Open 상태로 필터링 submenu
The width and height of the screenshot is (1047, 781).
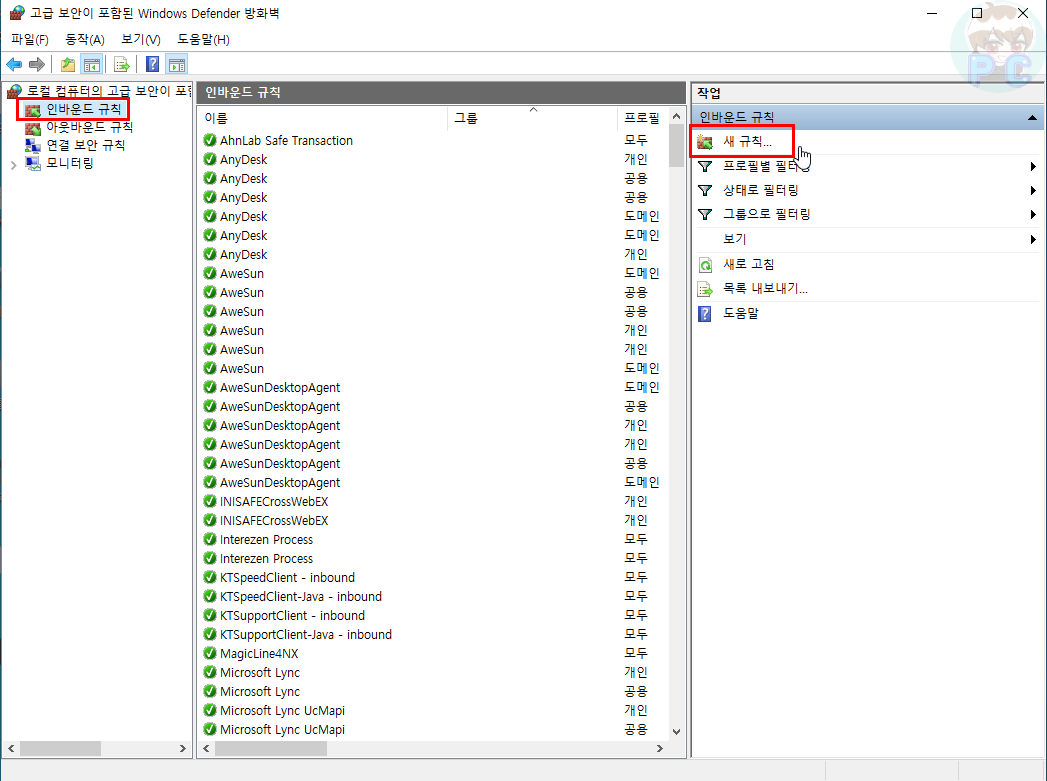pyautogui.click(x=867, y=190)
